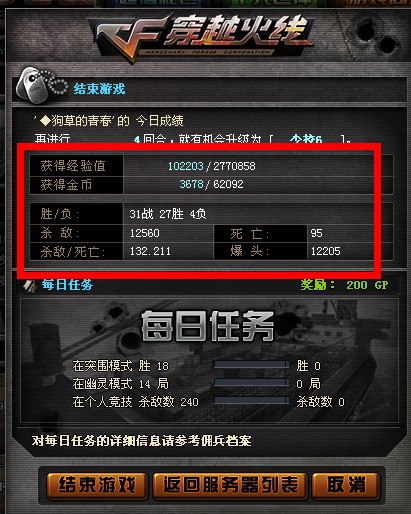Screen dimensions: 411x514
Task: Click the 每日任务 section heading
Action: coord(67,285)
